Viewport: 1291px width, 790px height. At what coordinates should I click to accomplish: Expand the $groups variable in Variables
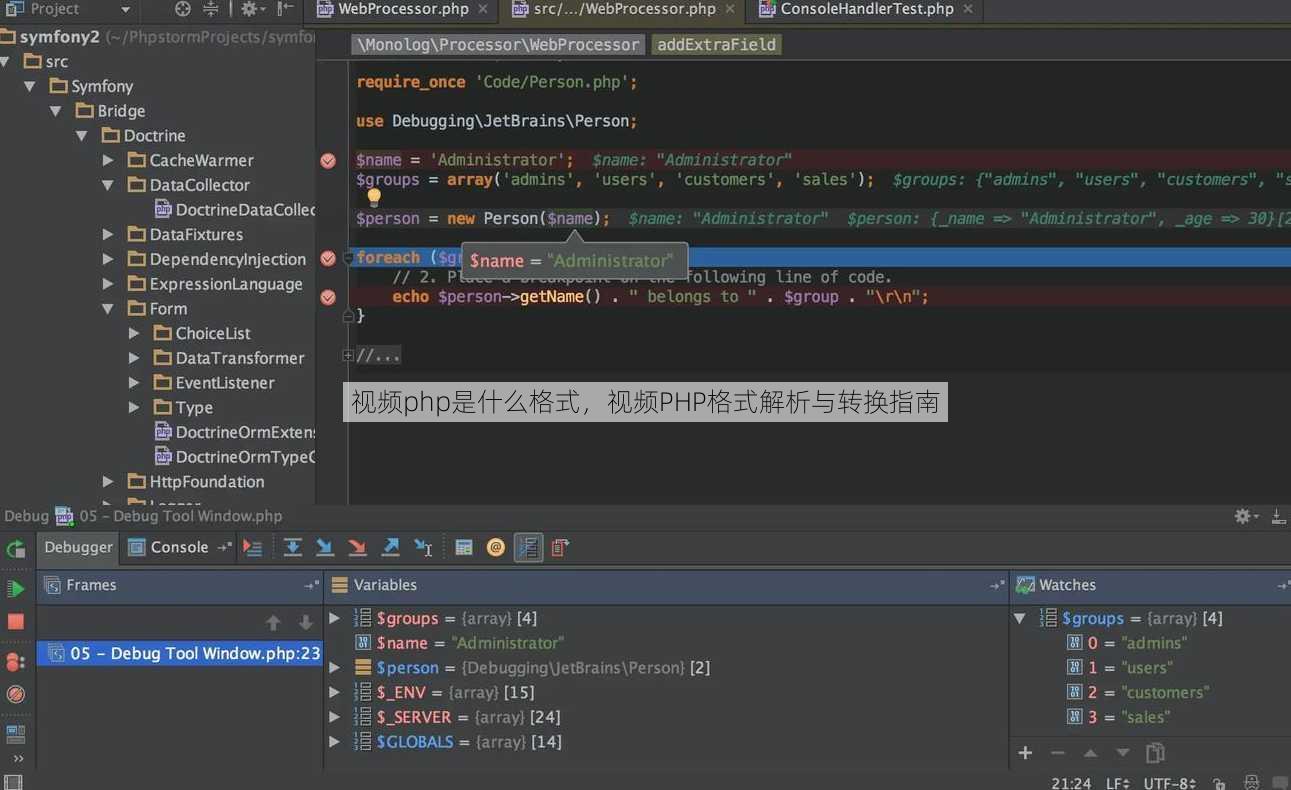tap(335, 618)
